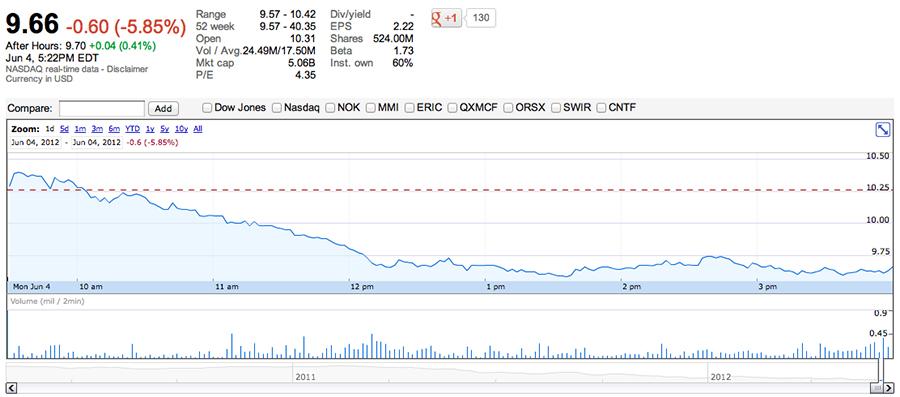This screenshot has height=397, width=900.
Task: Switch zoom to 1m
Action: point(80,129)
